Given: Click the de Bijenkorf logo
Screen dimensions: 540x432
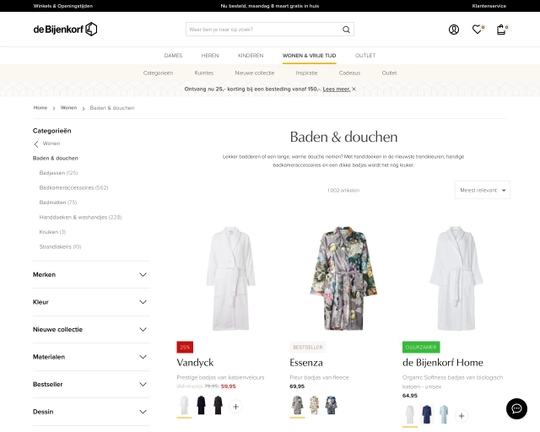Looking at the screenshot, I should tap(65, 29).
